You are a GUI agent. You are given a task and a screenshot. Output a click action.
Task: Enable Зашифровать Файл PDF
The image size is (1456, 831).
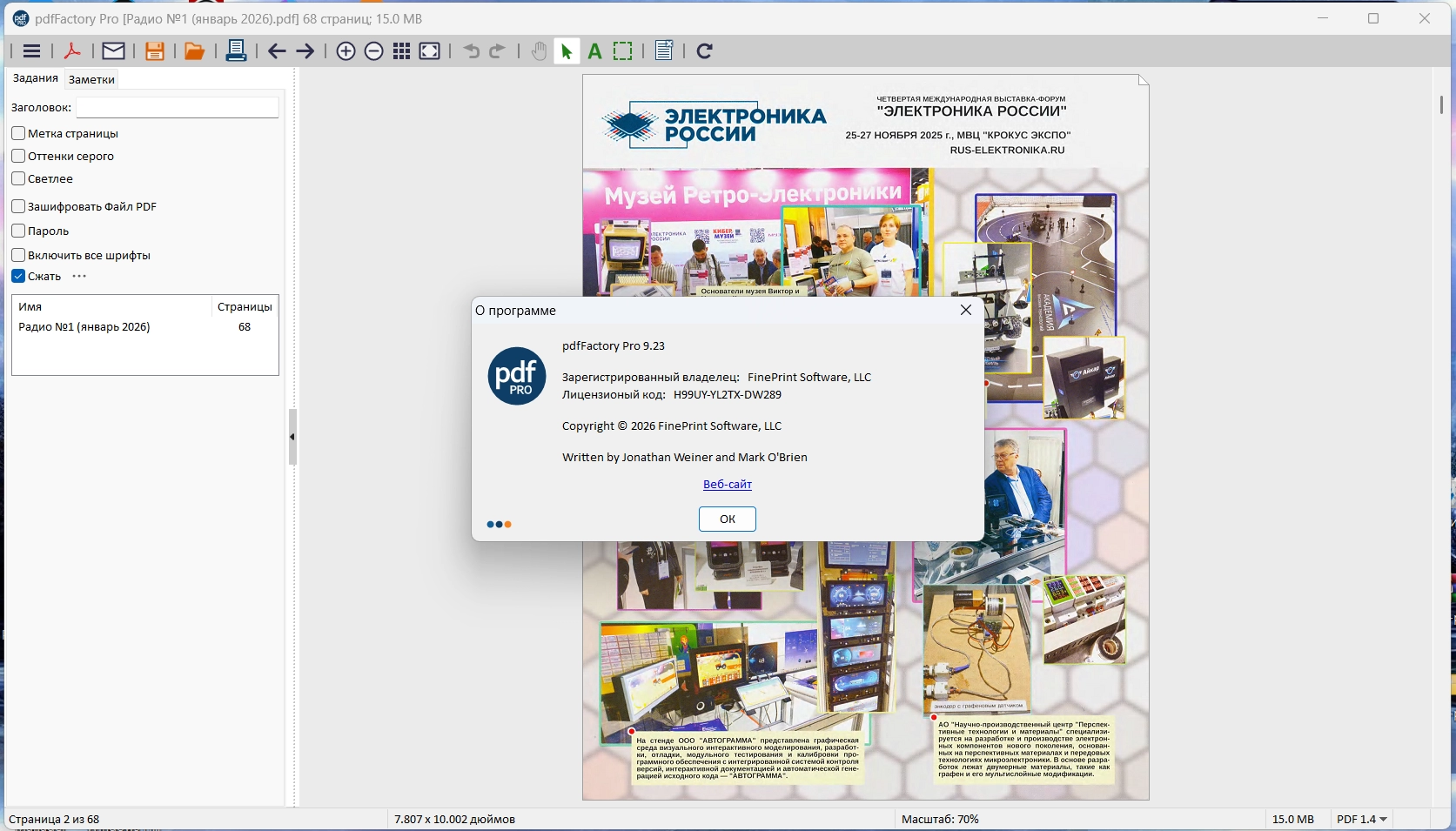click(x=18, y=206)
